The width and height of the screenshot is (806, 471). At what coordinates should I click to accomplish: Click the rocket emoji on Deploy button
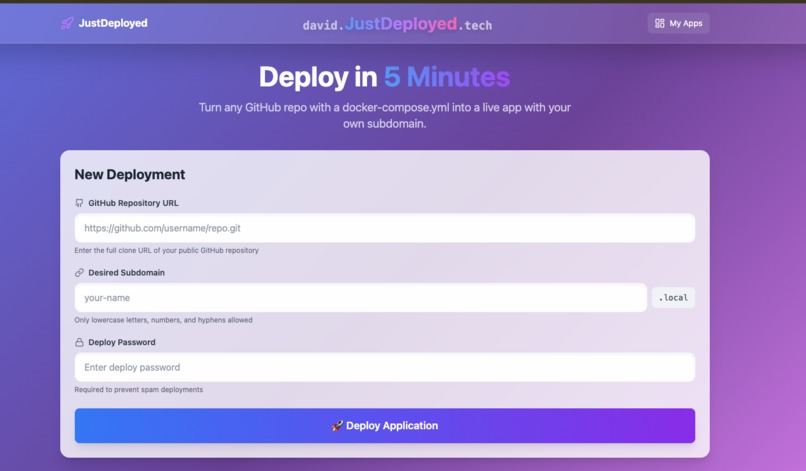pyautogui.click(x=337, y=426)
